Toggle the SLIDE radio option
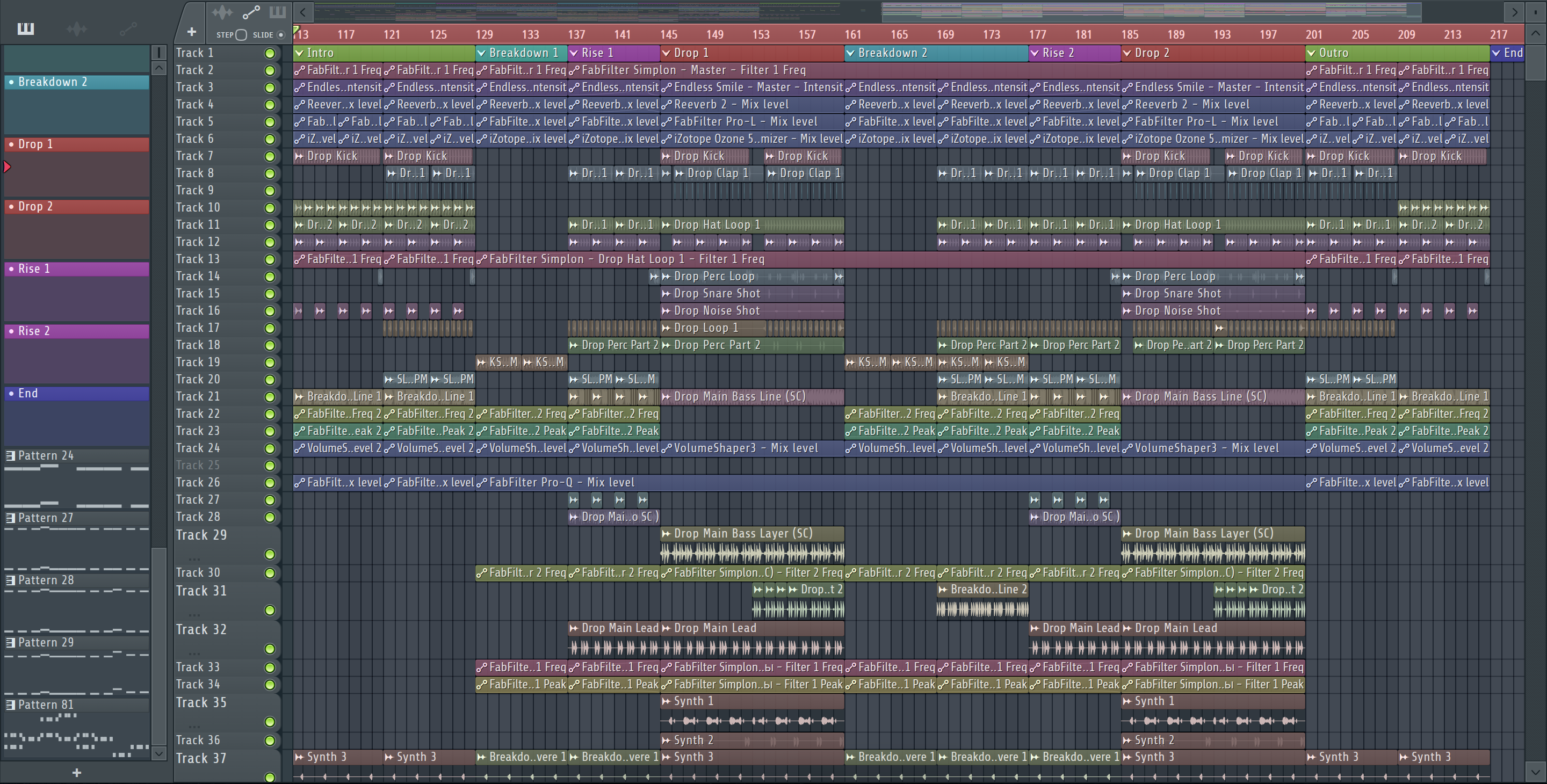 280,35
